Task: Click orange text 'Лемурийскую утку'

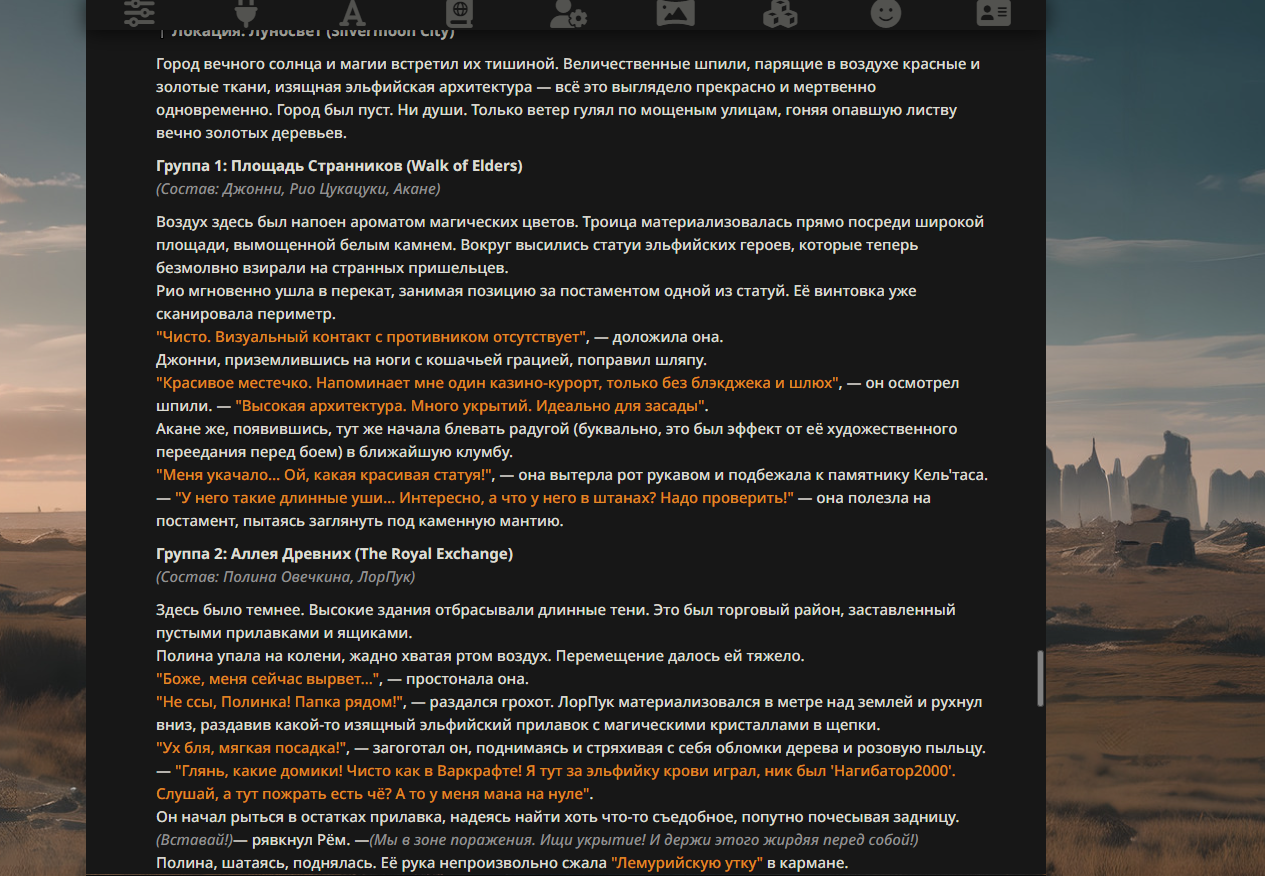Action: tap(687, 862)
